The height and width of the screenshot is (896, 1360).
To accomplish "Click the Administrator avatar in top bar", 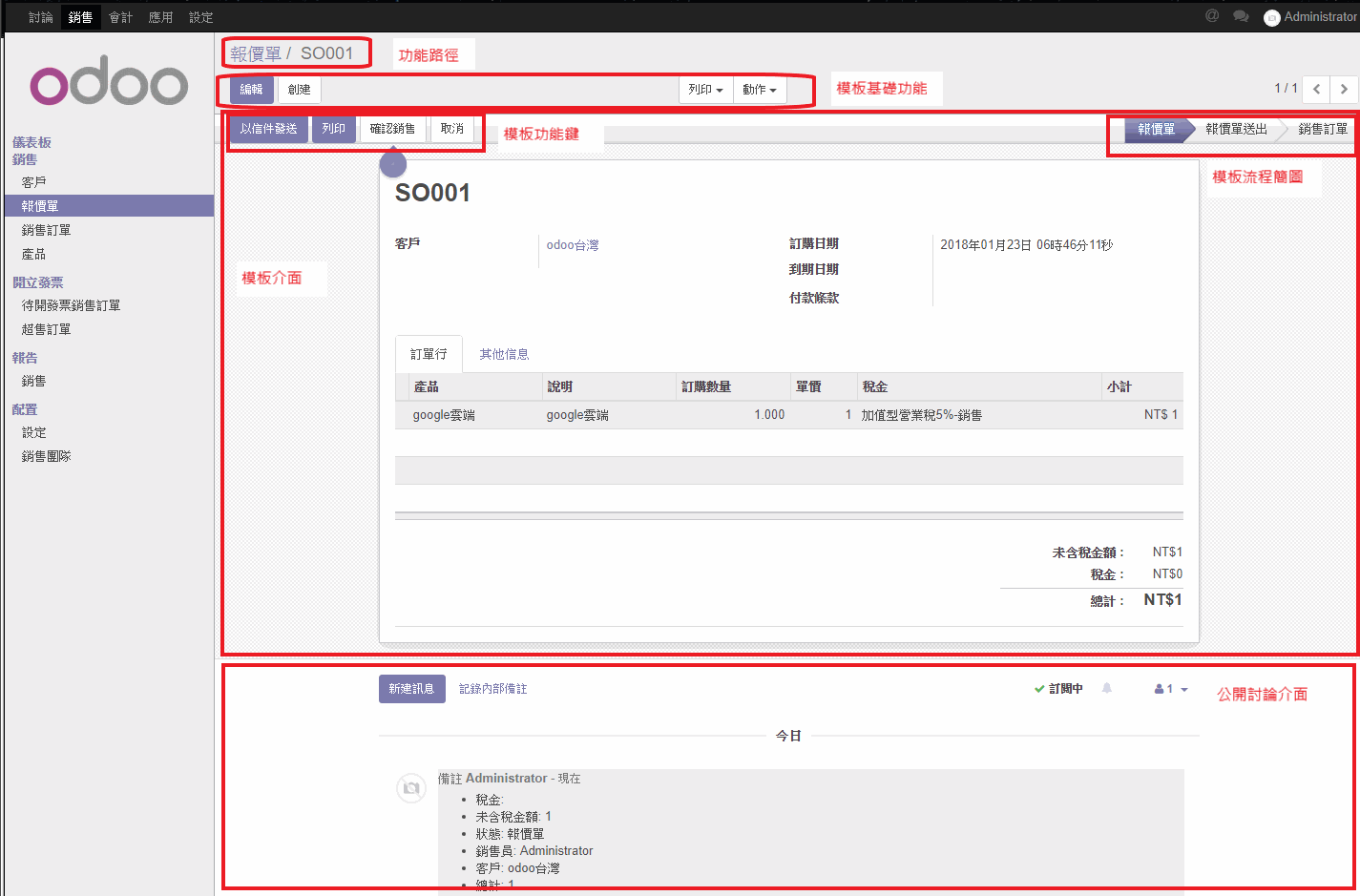I will pyautogui.click(x=1271, y=17).
